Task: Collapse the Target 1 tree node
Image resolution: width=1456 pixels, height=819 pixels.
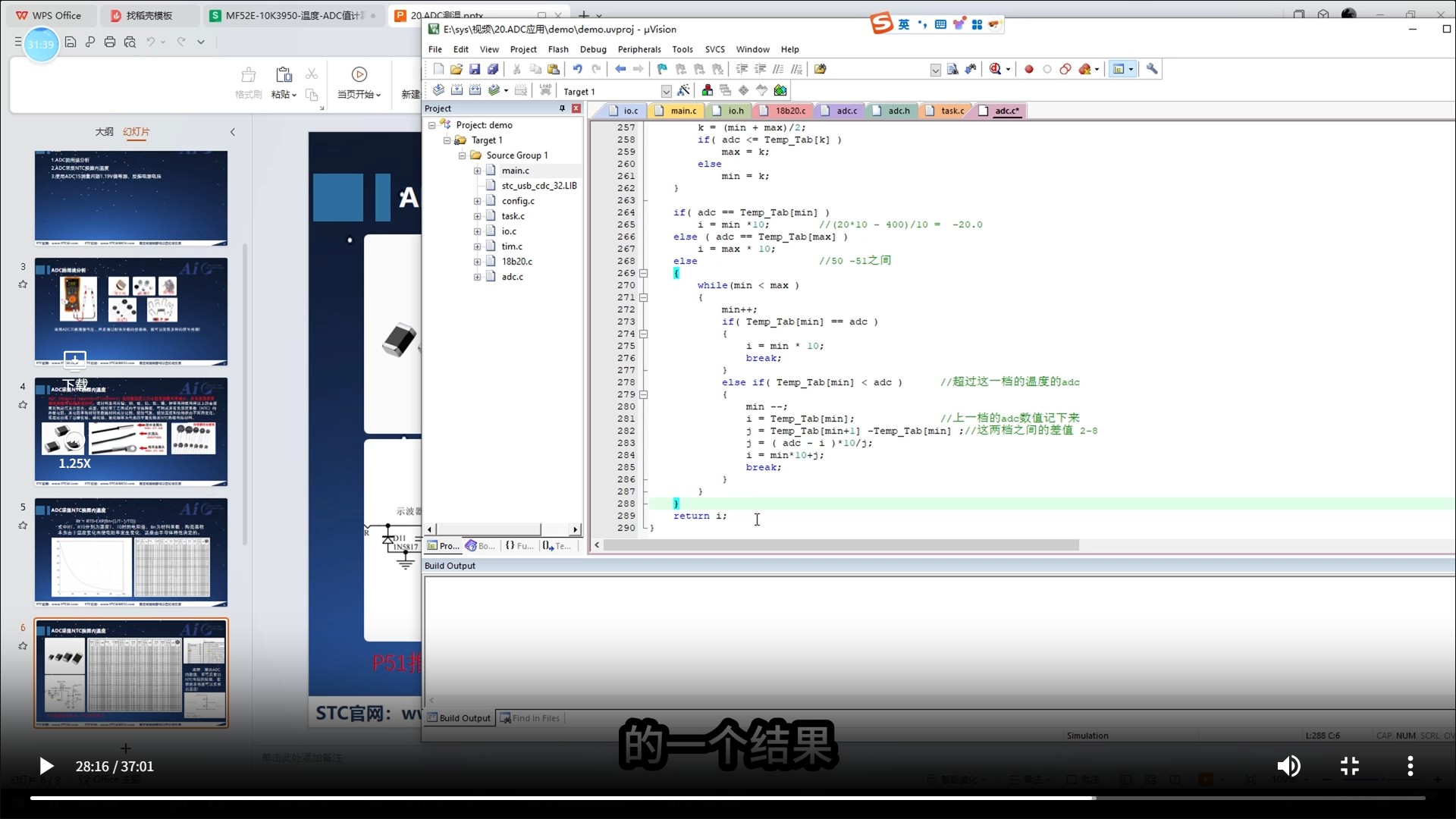Action: click(x=447, y=140)
